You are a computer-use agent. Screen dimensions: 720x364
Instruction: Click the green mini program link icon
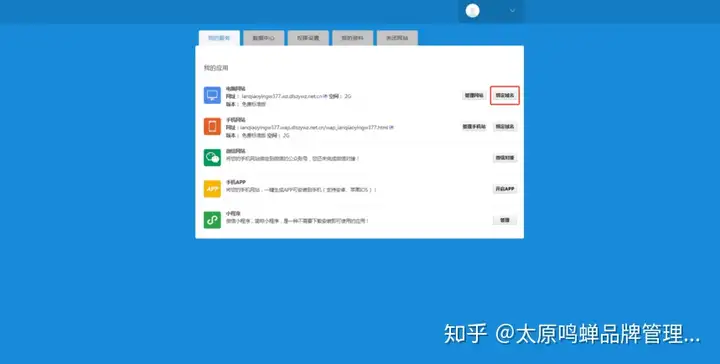(212, 220)
